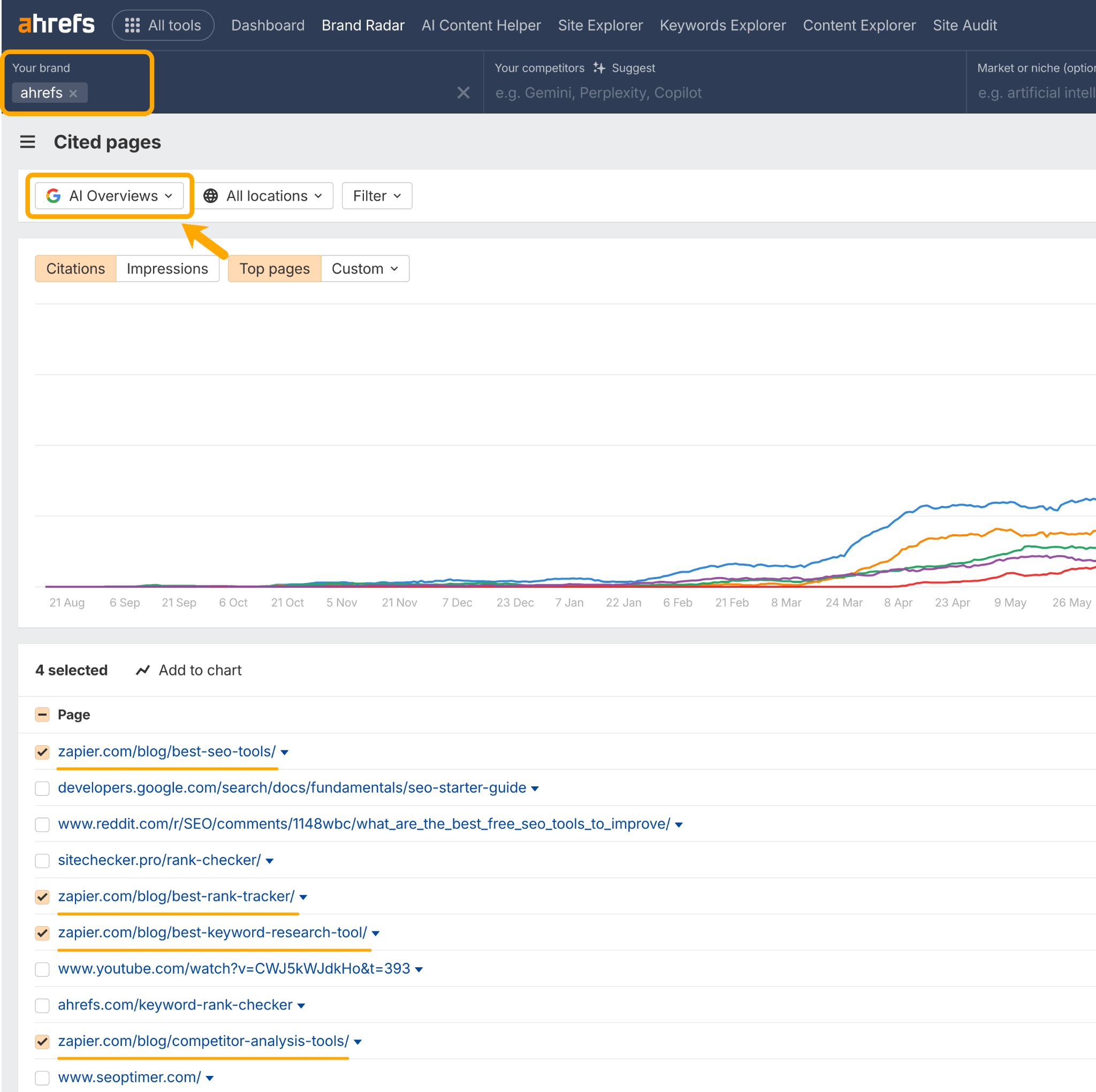Select the Top pages option

point(275,269)
